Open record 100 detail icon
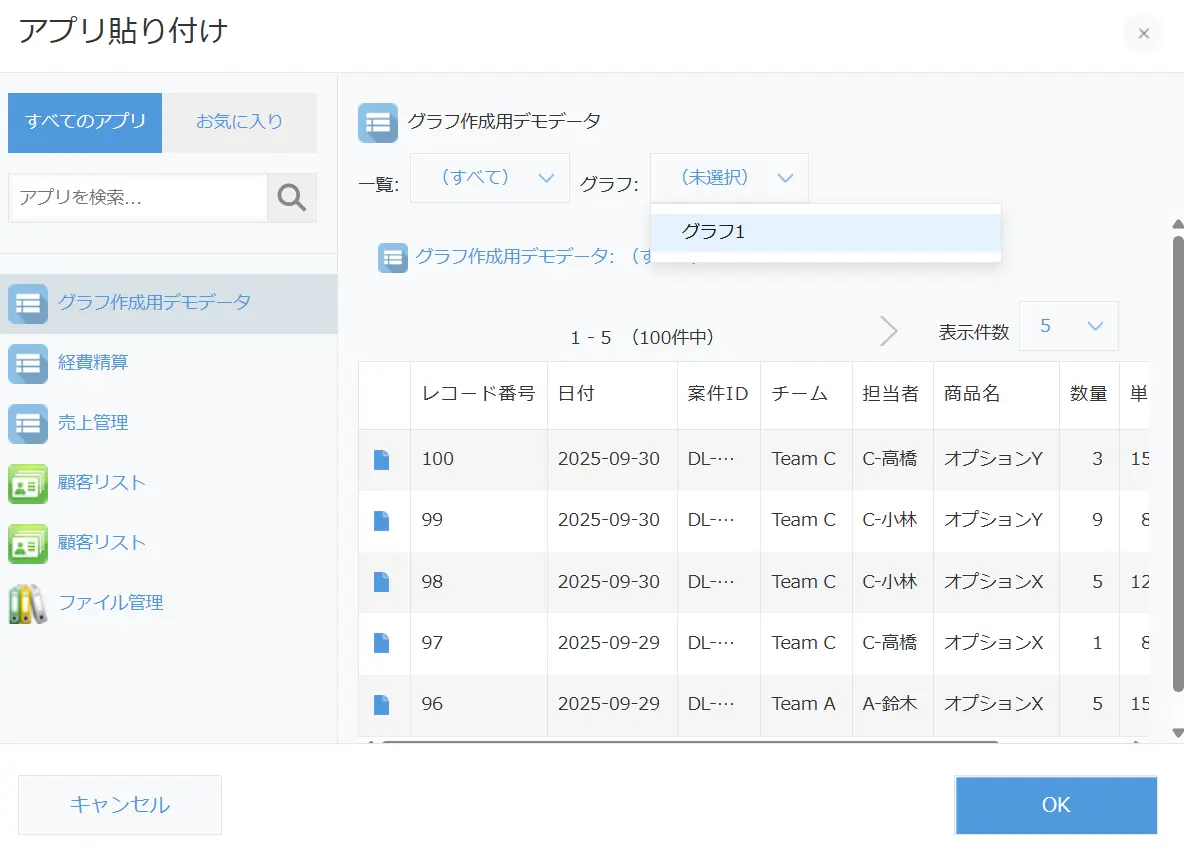This screenshot has height=846, width=1184. pos(381,460)
